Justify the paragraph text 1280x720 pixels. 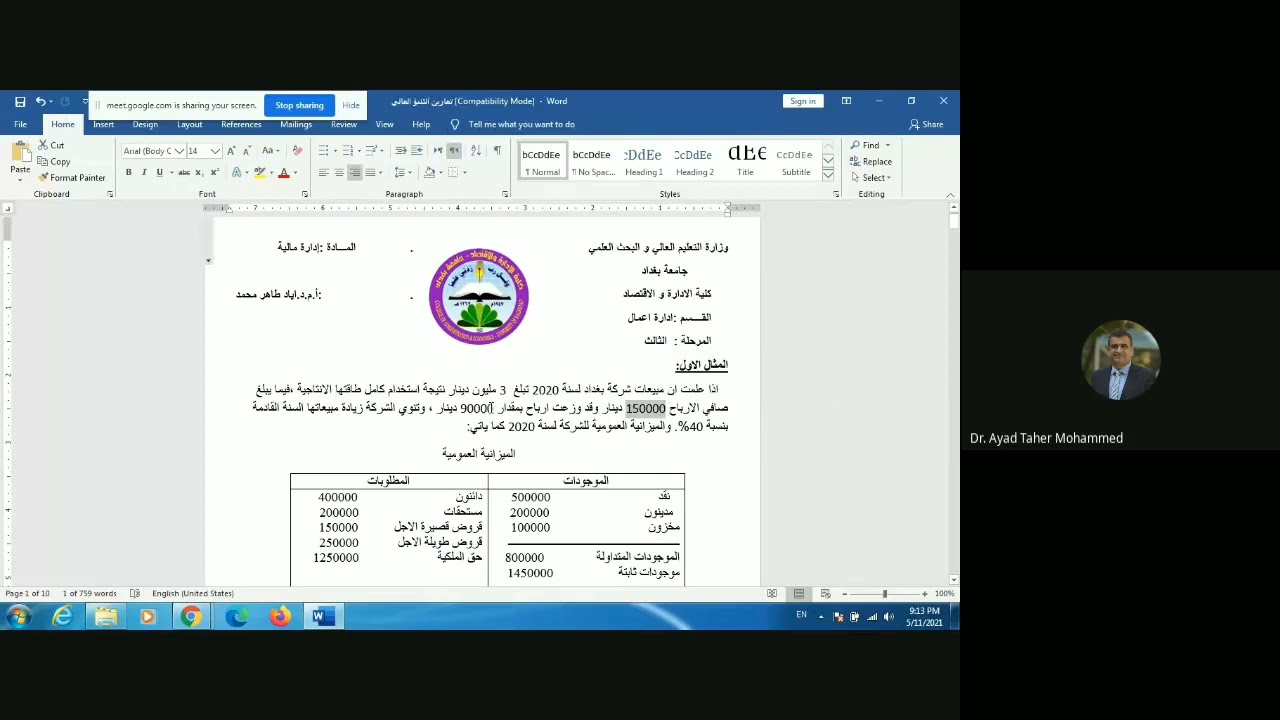tap(370, 173)
